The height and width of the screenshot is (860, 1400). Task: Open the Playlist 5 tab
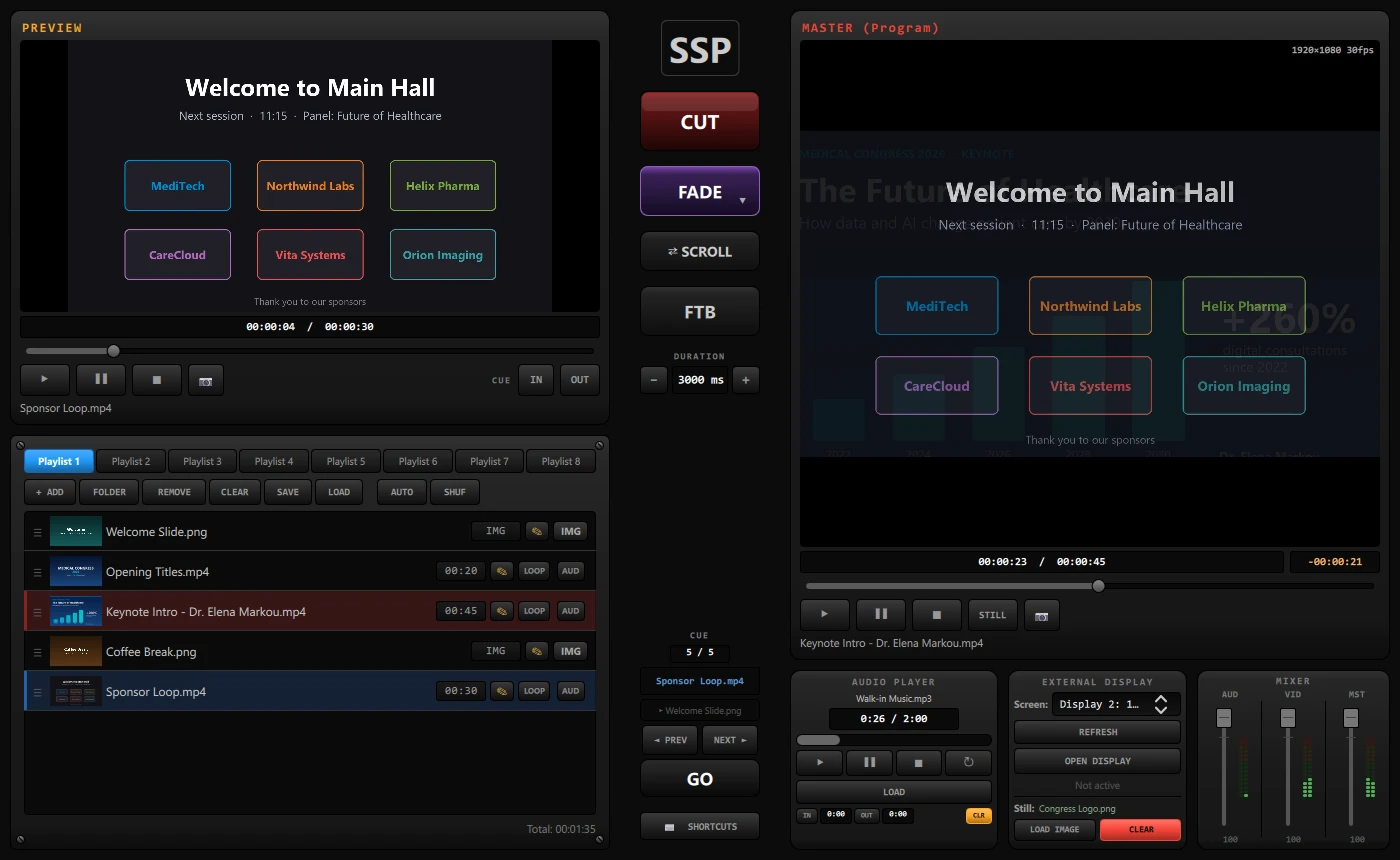tap(346, 461)
